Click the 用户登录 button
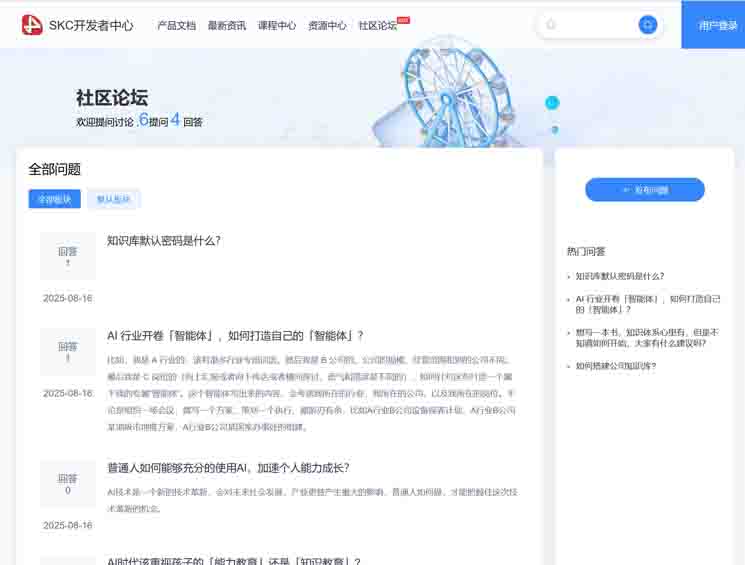 [x=717, y=25]
